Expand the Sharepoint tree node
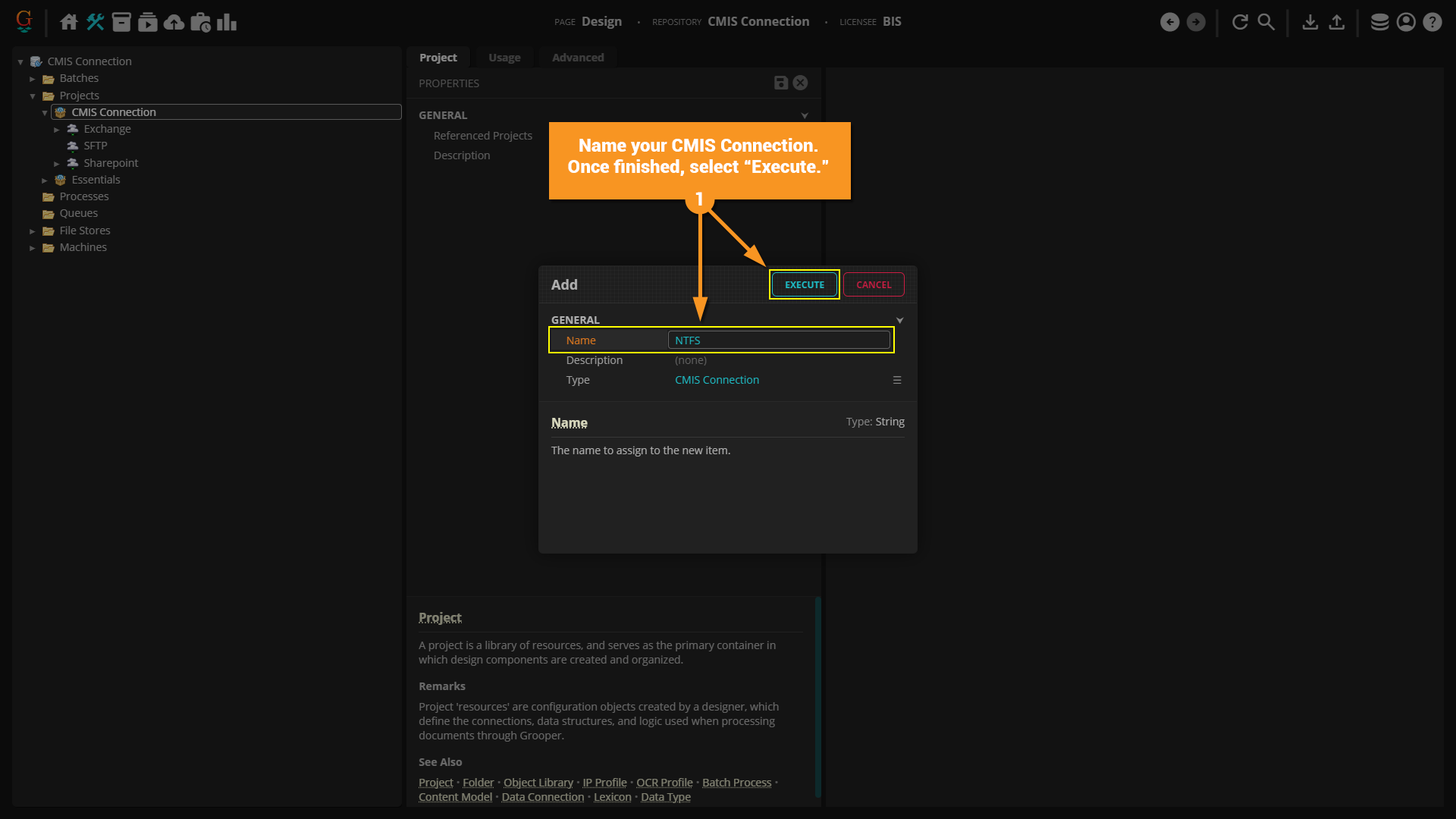 point(57,164)
